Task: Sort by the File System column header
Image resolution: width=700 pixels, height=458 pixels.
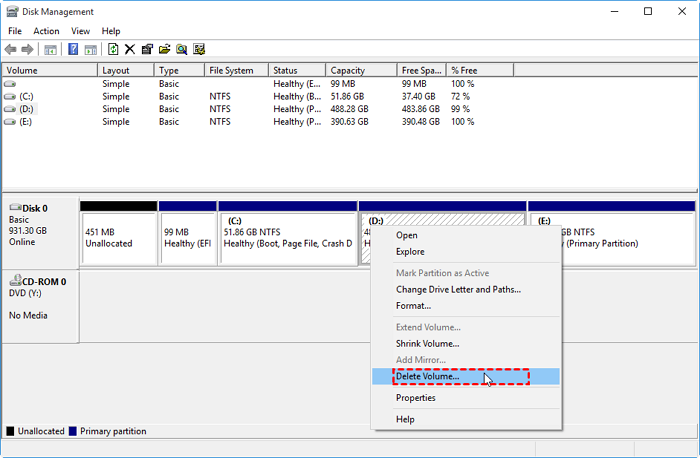Action: [x=231, y=70]
